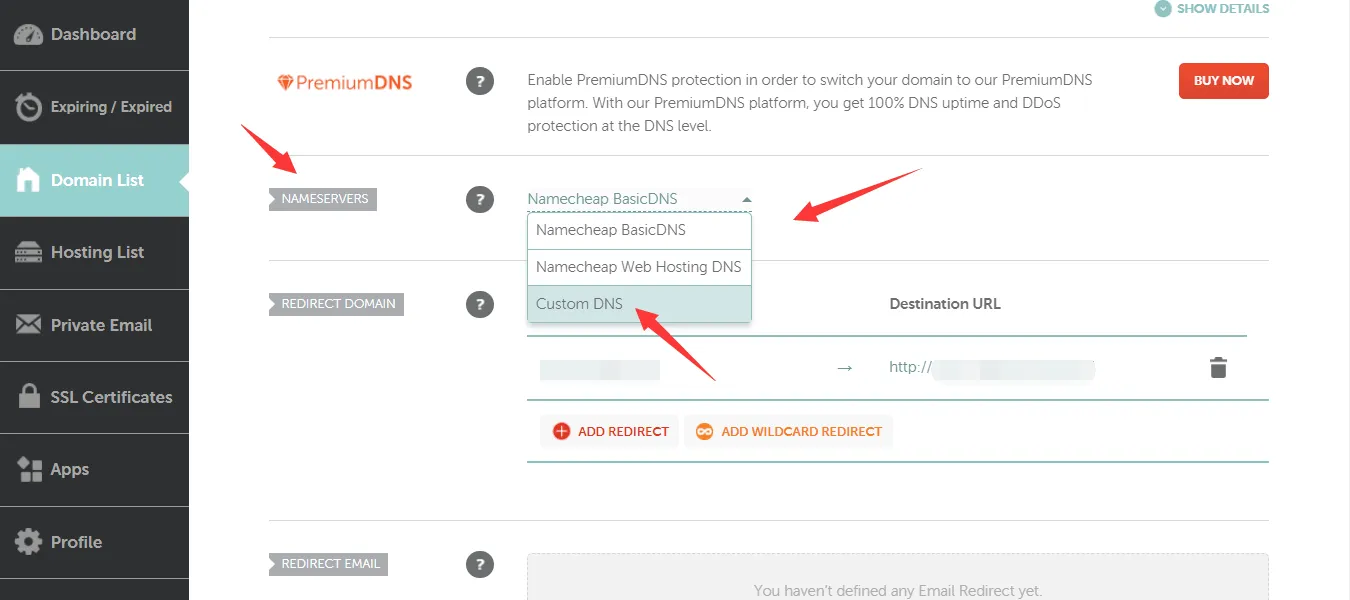The height and width of the screenshot is (600, 1350).
Task: Open Dashboard in the sidebar
Action: (x=93, y=34)
